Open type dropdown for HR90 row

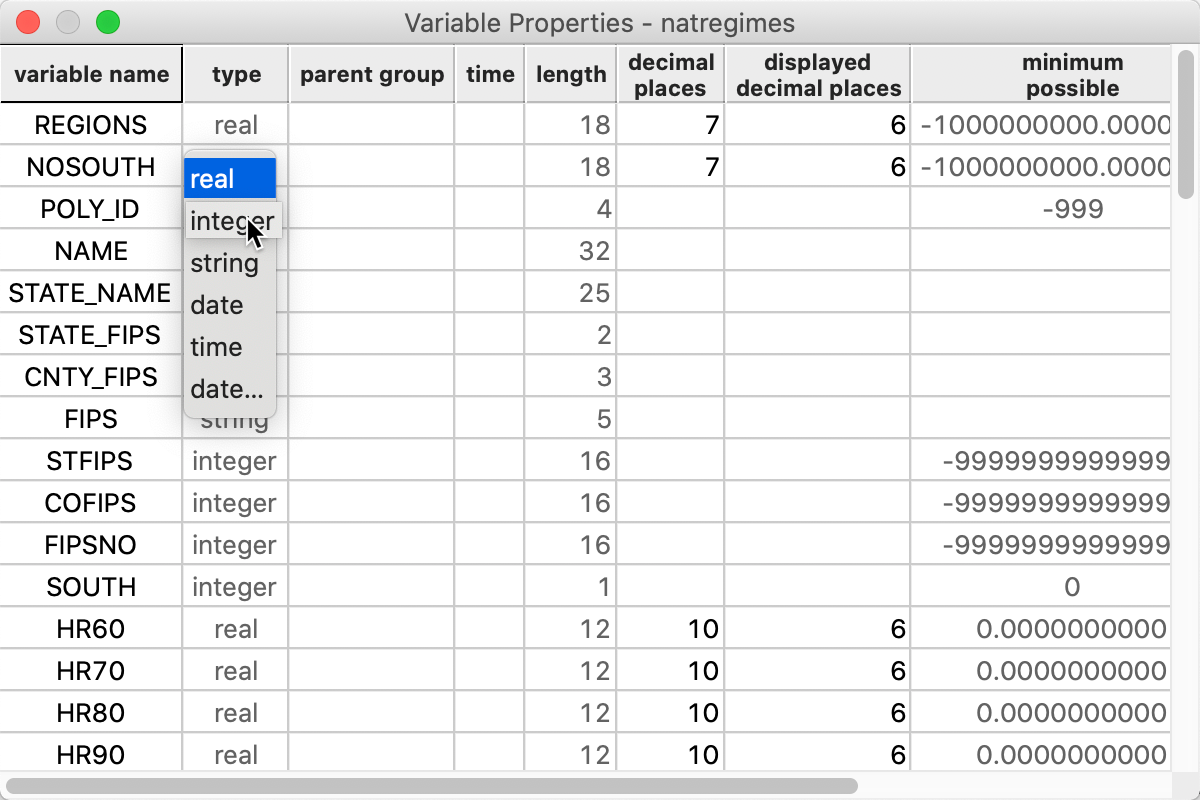coord(236,755)
